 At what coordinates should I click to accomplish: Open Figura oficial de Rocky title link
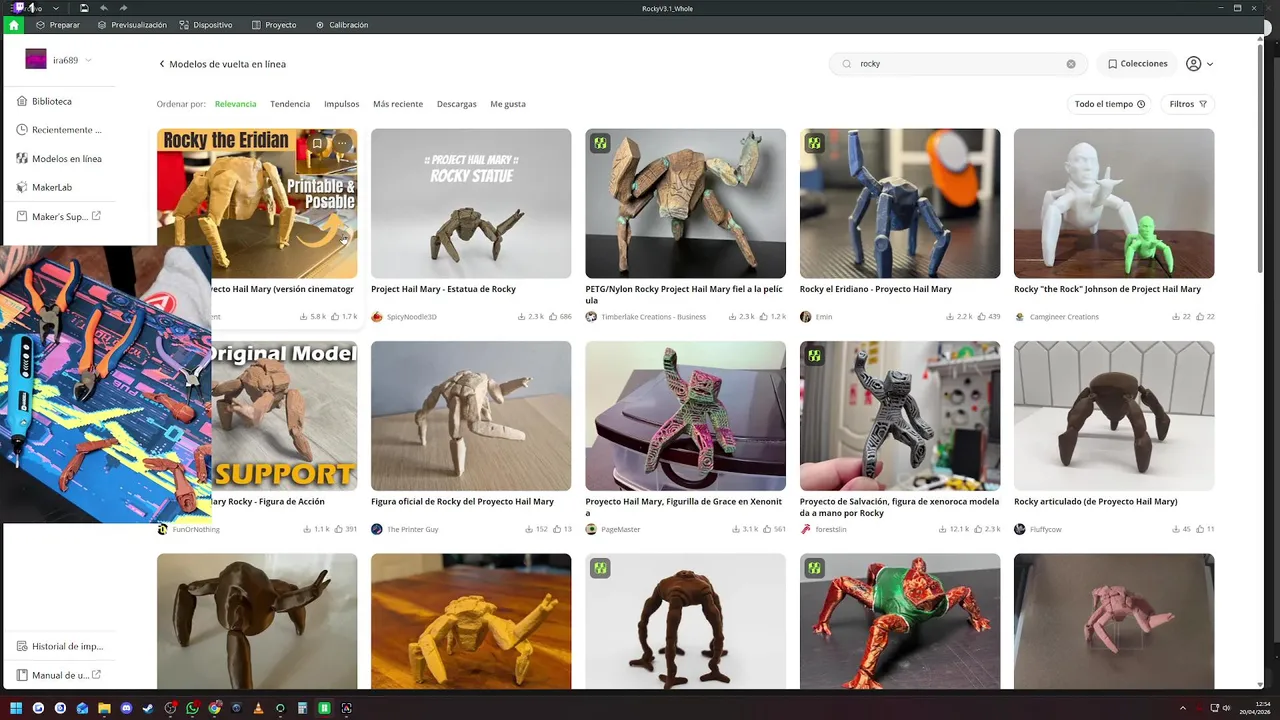tap(462, 502)
